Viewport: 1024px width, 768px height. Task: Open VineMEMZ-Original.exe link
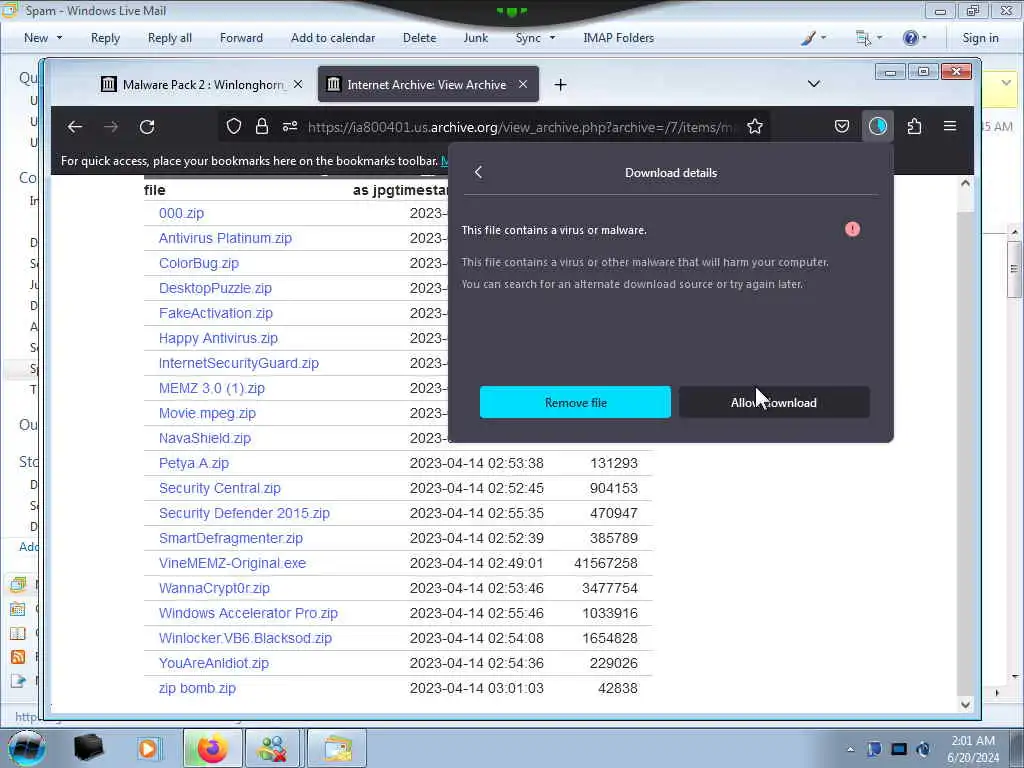(x=232, y=563)
